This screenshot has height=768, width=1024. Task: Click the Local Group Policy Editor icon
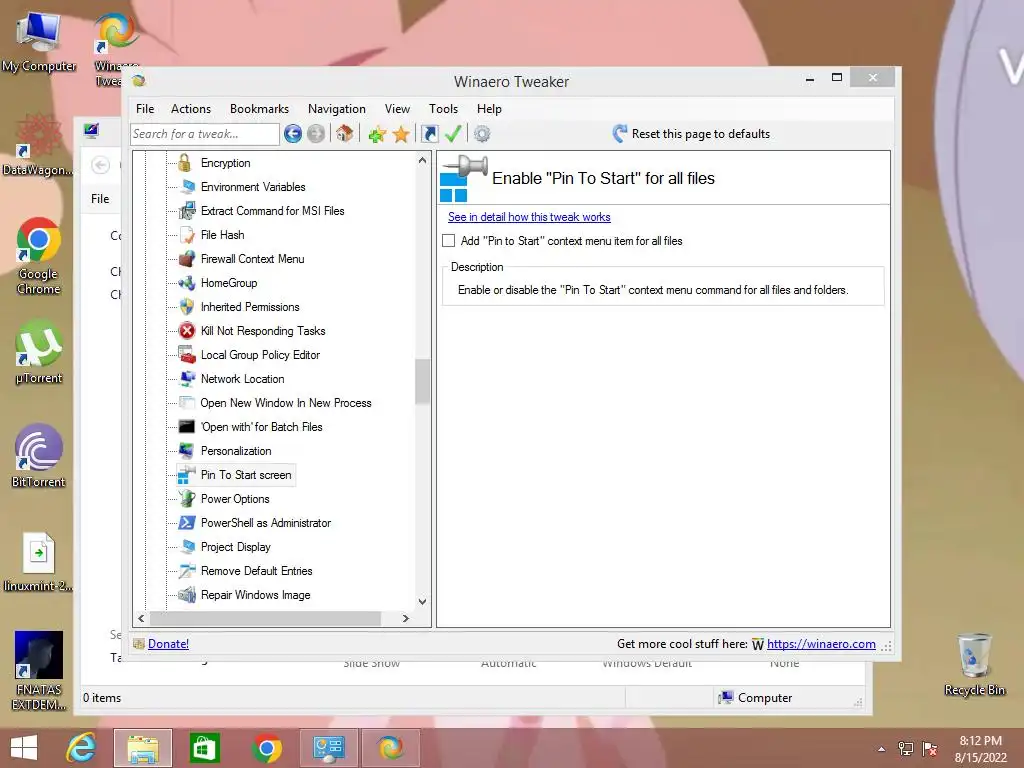pos(187,355)
